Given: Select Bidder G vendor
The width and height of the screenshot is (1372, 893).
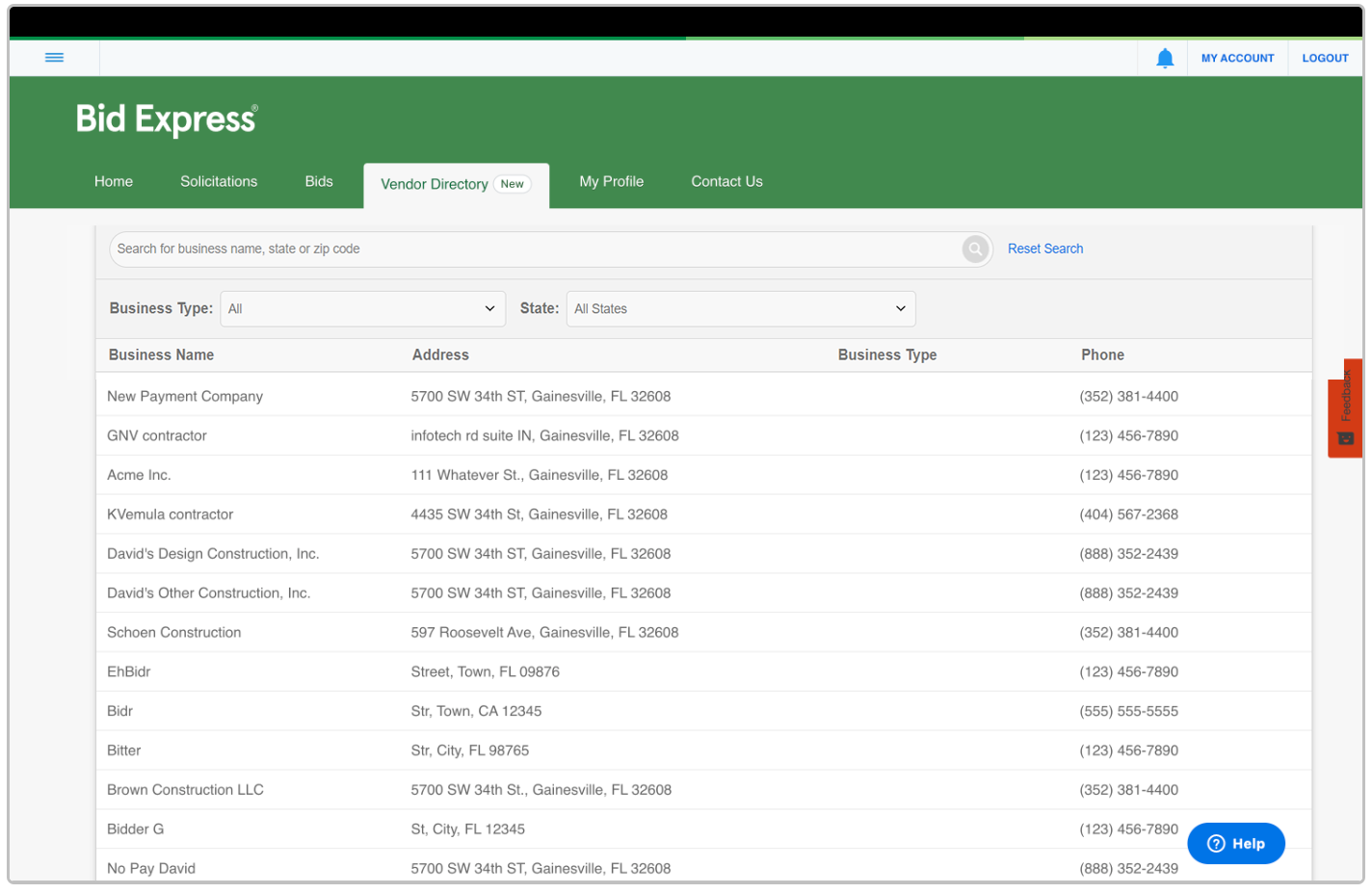Looking at the screenshot, I should pos(136,829).
